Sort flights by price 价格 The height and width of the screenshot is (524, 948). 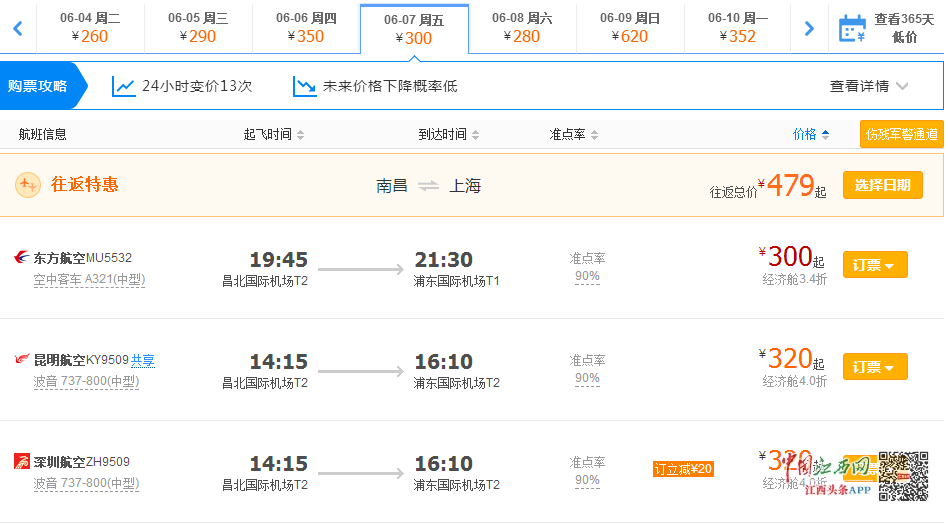tap(811, 134)
